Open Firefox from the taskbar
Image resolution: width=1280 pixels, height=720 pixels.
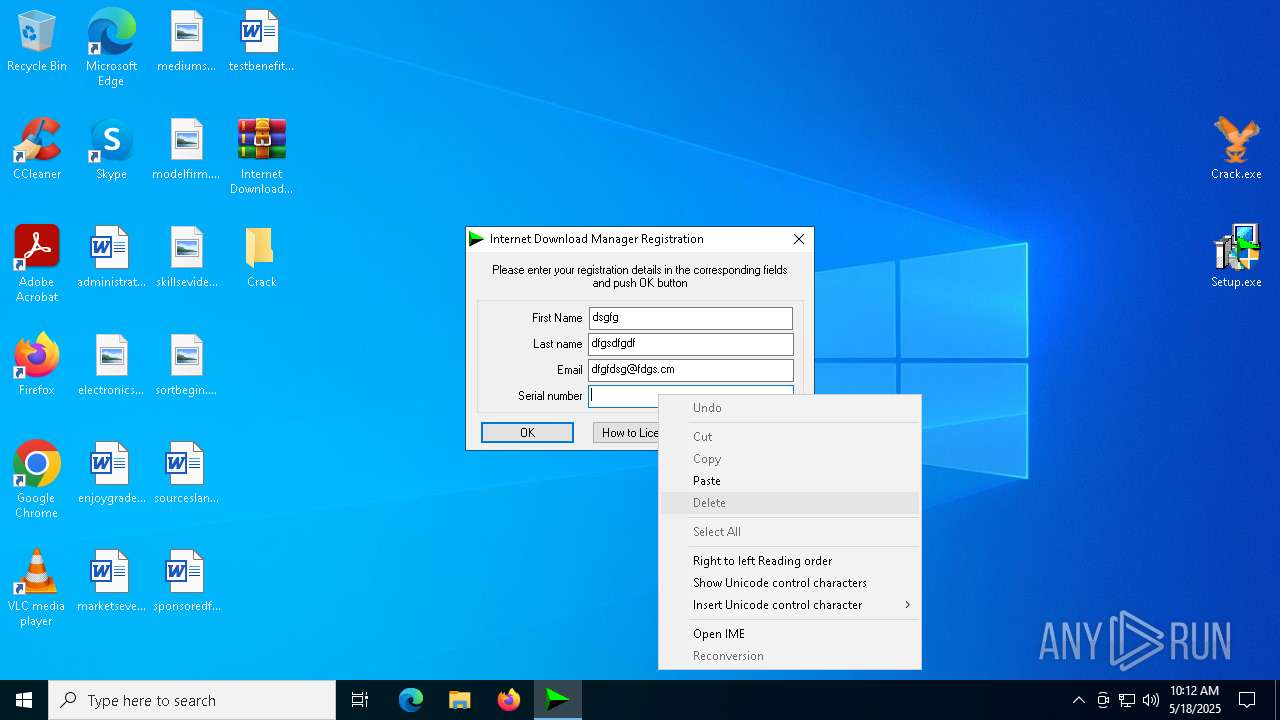tap(509, 700)
